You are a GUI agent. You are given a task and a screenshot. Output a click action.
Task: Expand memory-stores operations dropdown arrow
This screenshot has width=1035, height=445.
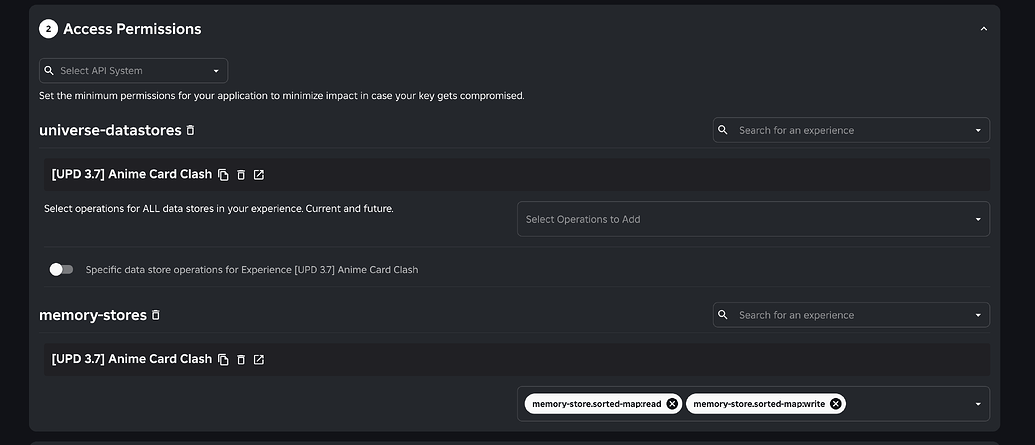(978, 404)
